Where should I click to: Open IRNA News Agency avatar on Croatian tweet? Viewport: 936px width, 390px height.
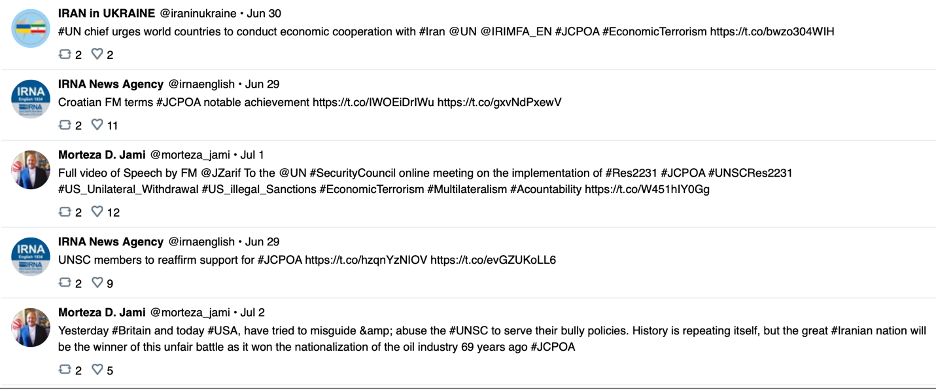[30, 99]
